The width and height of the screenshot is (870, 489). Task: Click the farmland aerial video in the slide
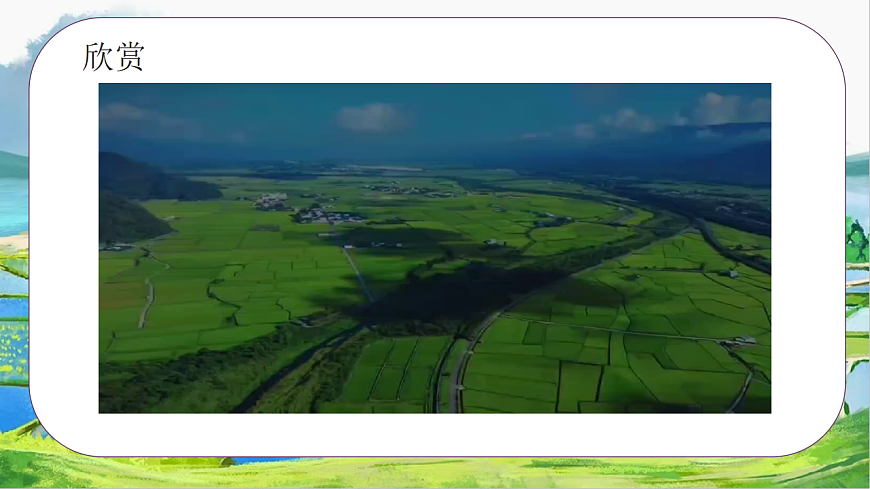[435, 247]
